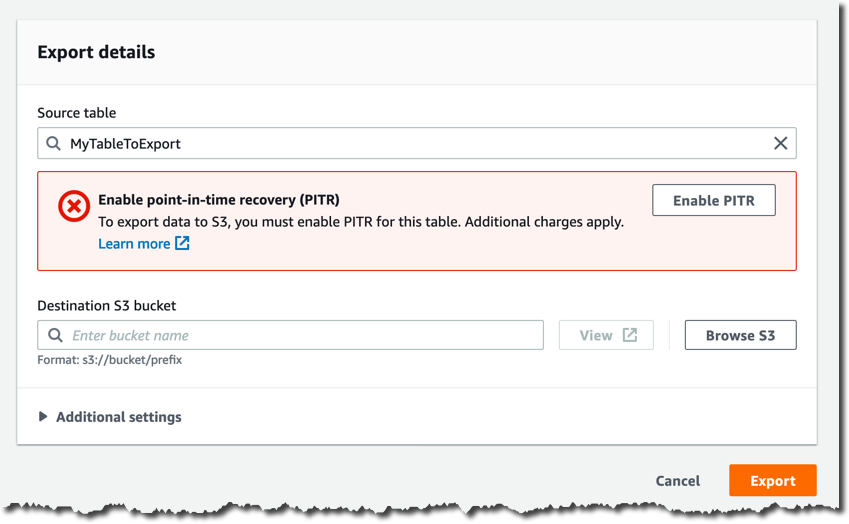Click the search icon in Source table field
The image size is (849, 524).
(x=53, y=143)
